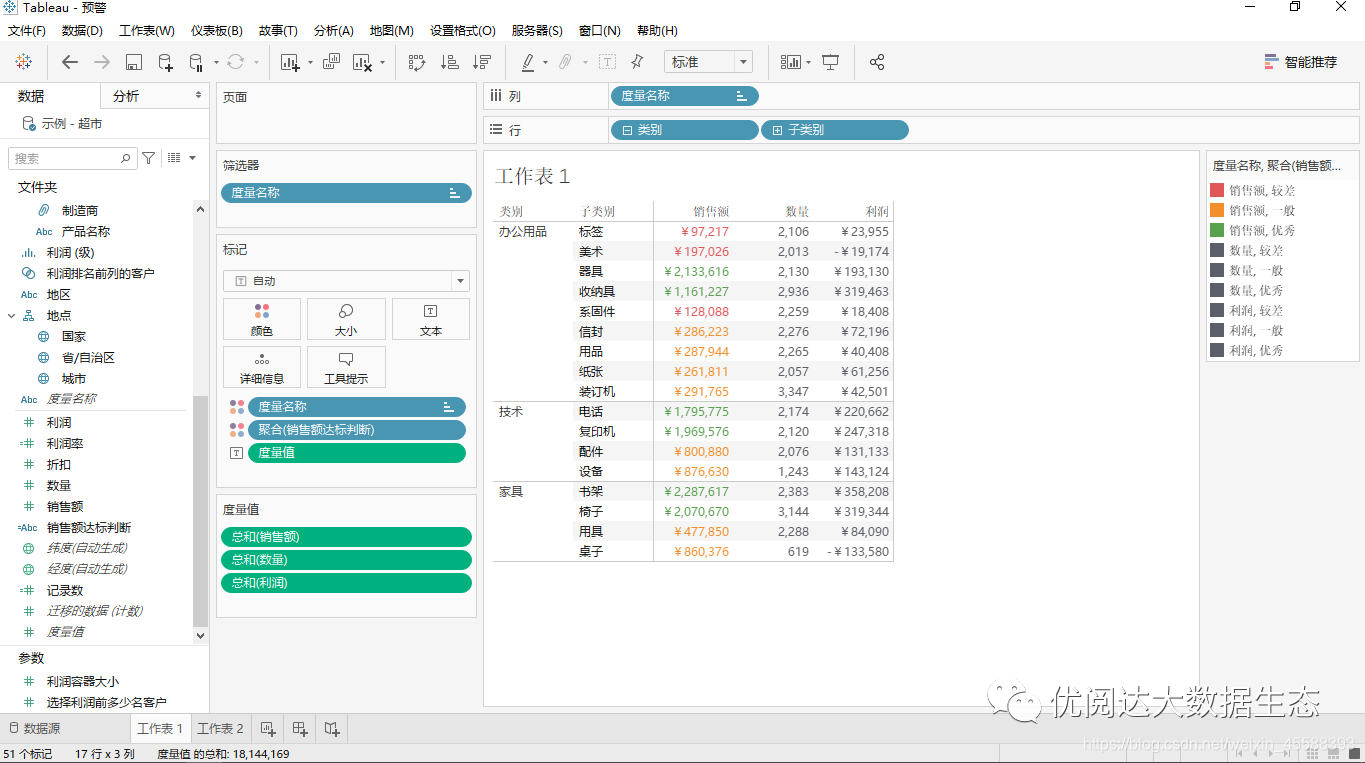
Task: Open the 分析 tab dropdown arrow
Action: pos(198,96)
